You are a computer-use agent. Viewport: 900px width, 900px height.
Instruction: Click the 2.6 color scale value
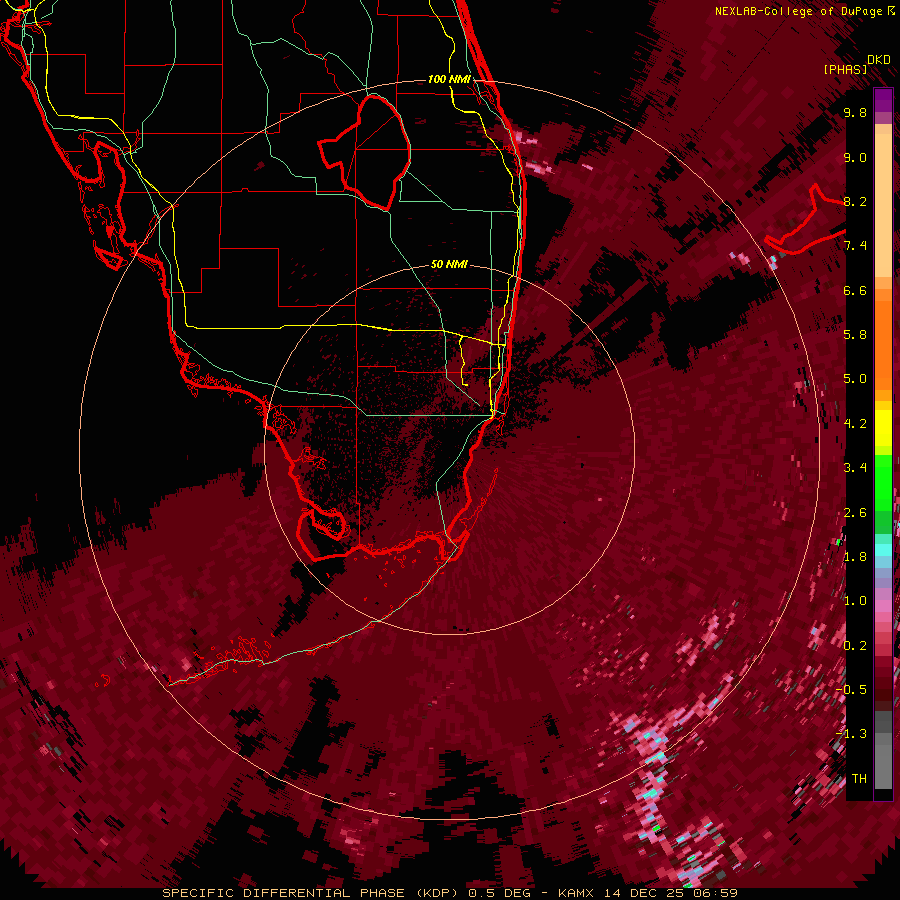coord(855,513)
